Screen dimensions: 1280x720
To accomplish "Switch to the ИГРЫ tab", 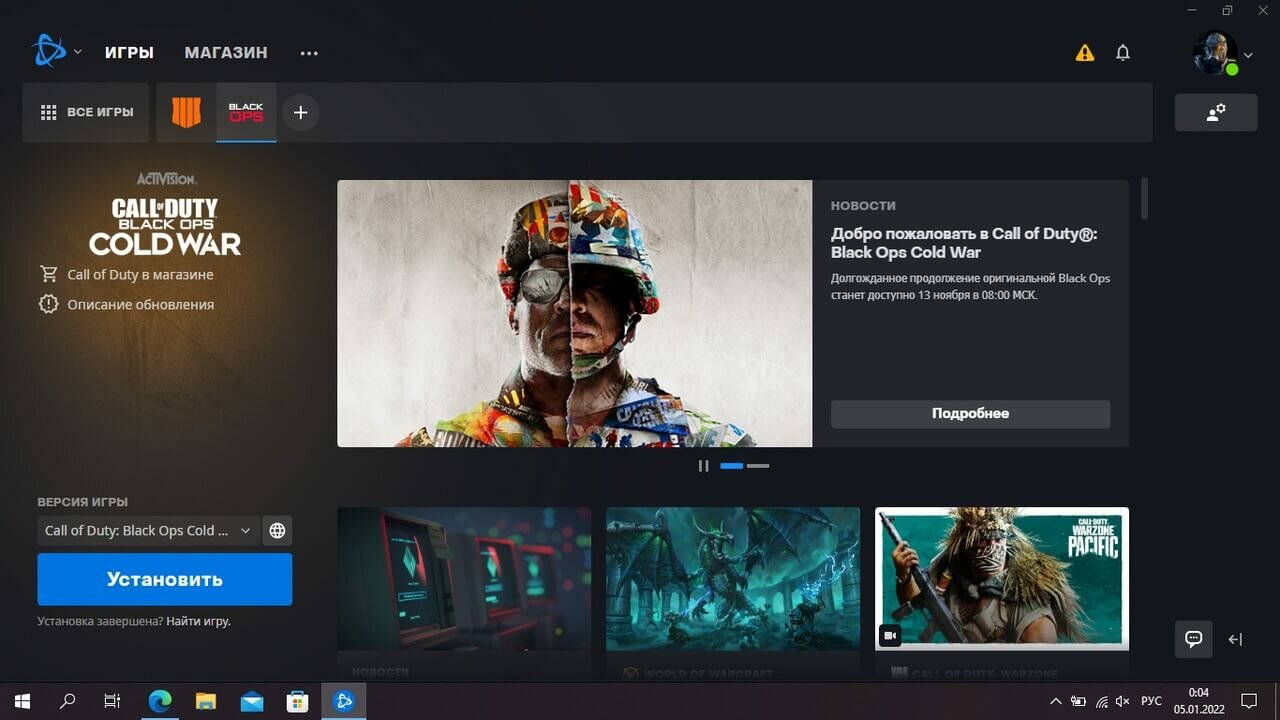I will click(129, 52).
